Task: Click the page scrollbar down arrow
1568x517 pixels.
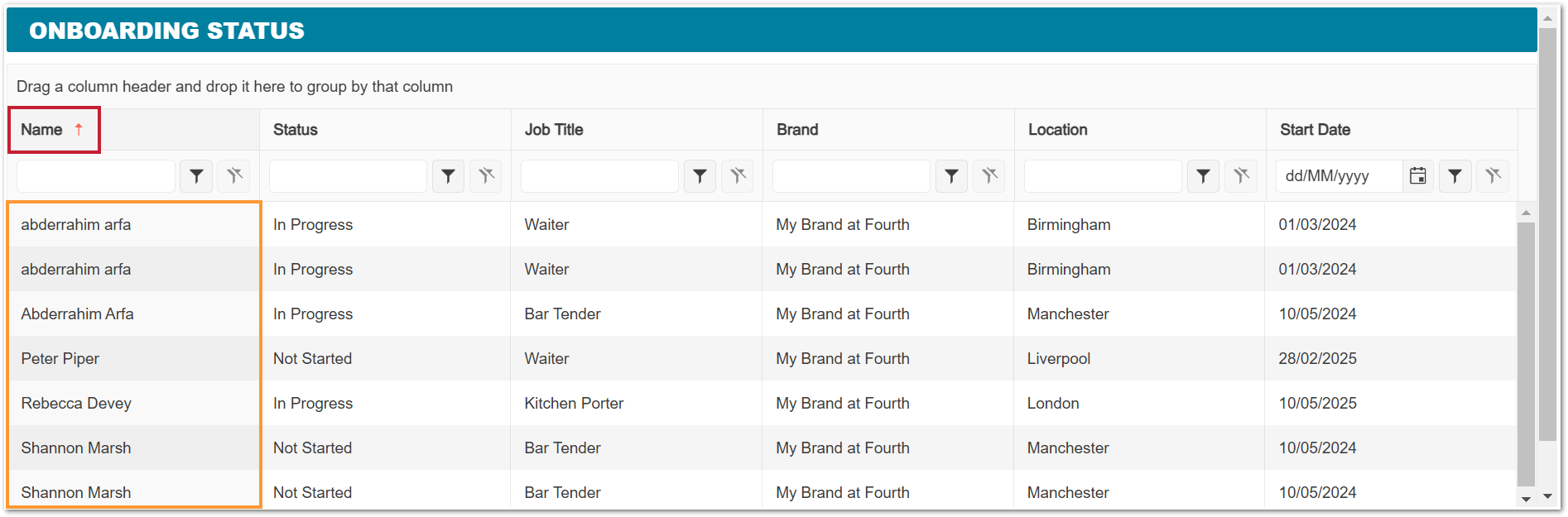Action: pyautogui.click(x=1547, y=497)
